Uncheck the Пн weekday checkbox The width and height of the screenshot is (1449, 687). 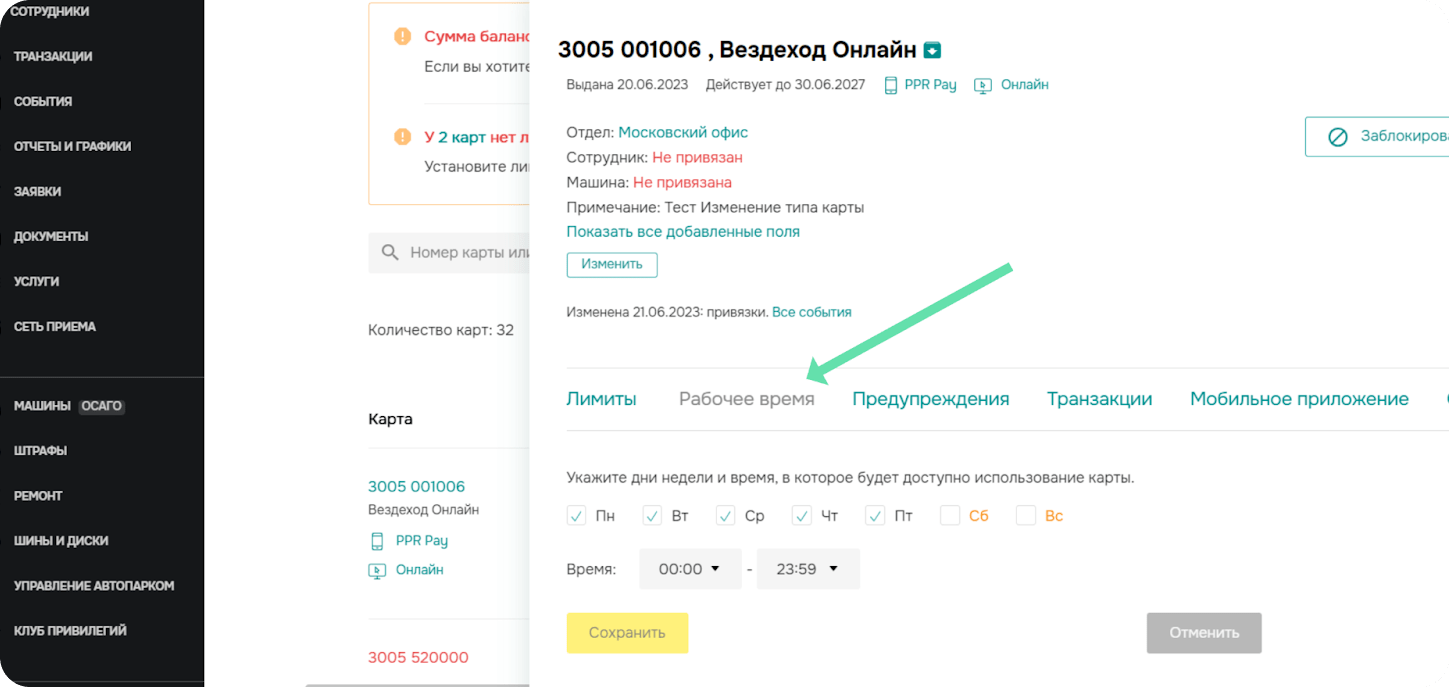tap(576, 516)
